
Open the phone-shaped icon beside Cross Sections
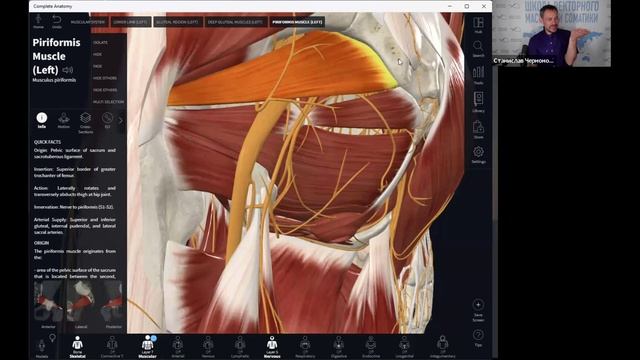point(107,121)
